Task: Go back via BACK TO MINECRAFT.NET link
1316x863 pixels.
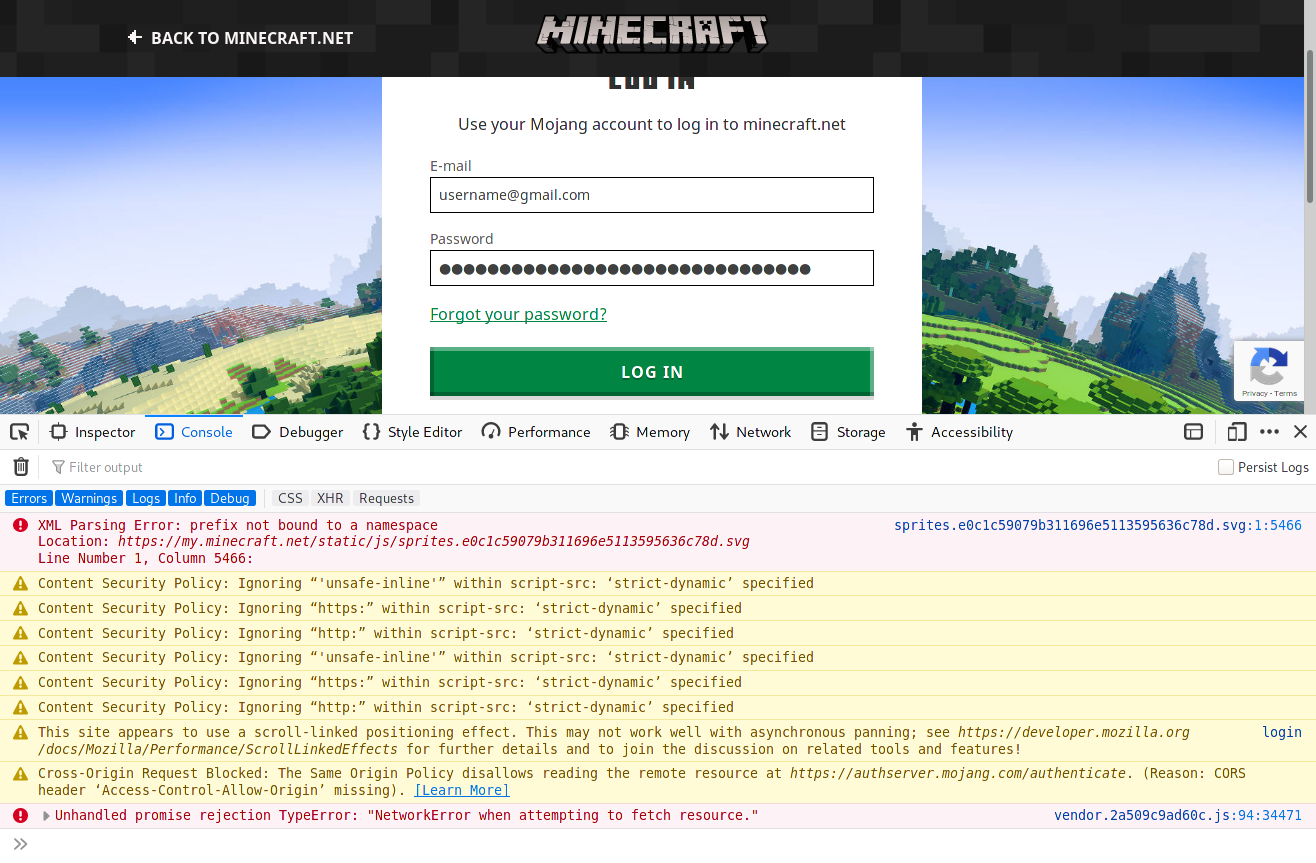Action: [x=241, y=38]
